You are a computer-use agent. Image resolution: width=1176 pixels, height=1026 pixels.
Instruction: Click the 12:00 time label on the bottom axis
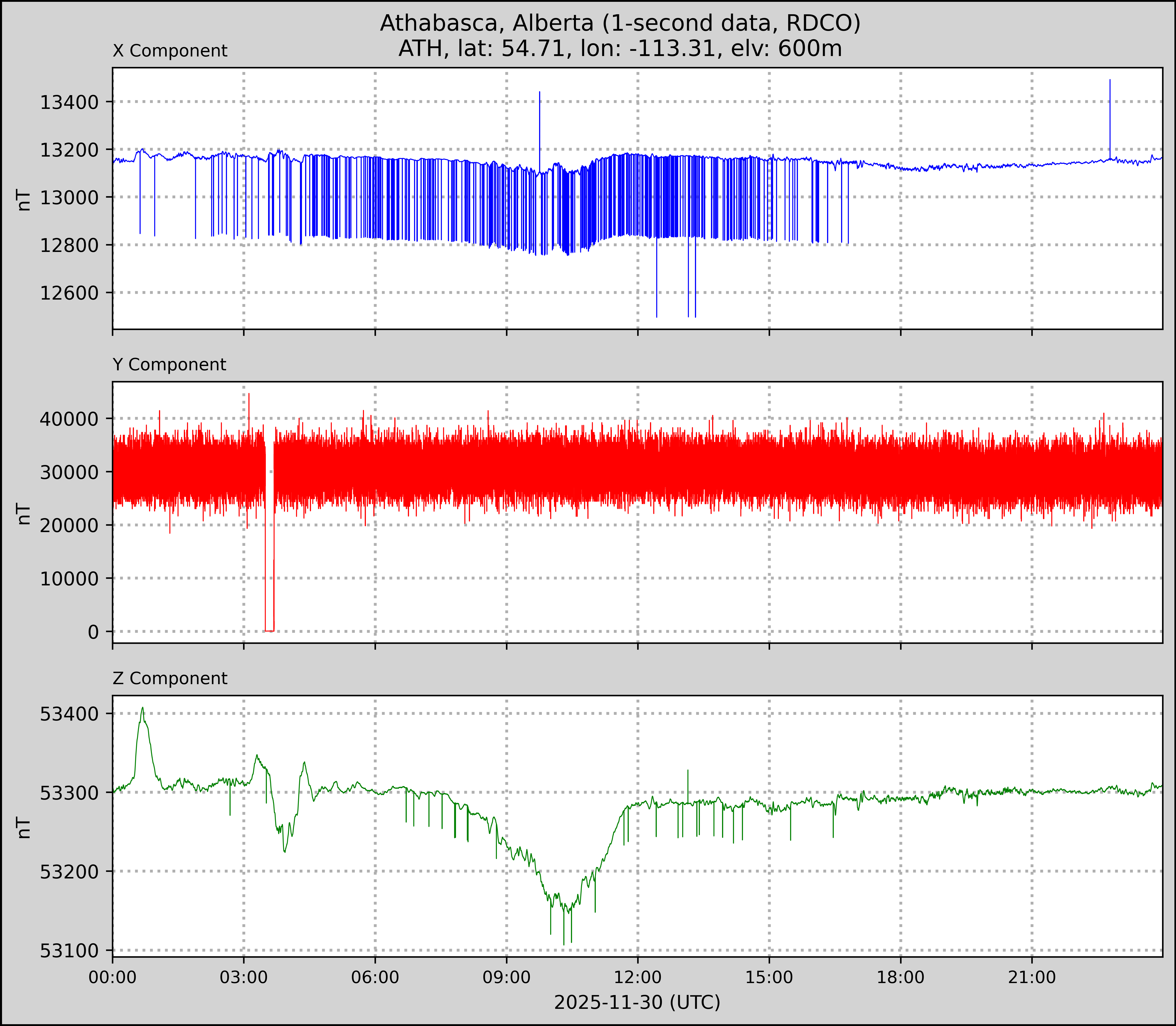638,977
